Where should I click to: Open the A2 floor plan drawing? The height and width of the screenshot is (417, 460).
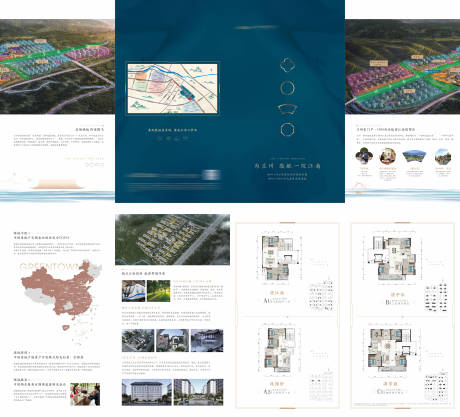[279, 350]
